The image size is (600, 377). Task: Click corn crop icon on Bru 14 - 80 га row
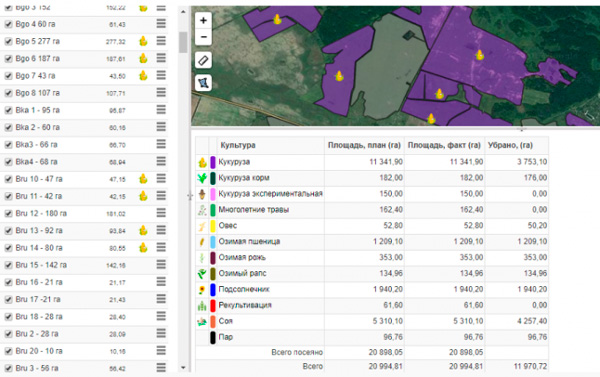pos(143,248)
